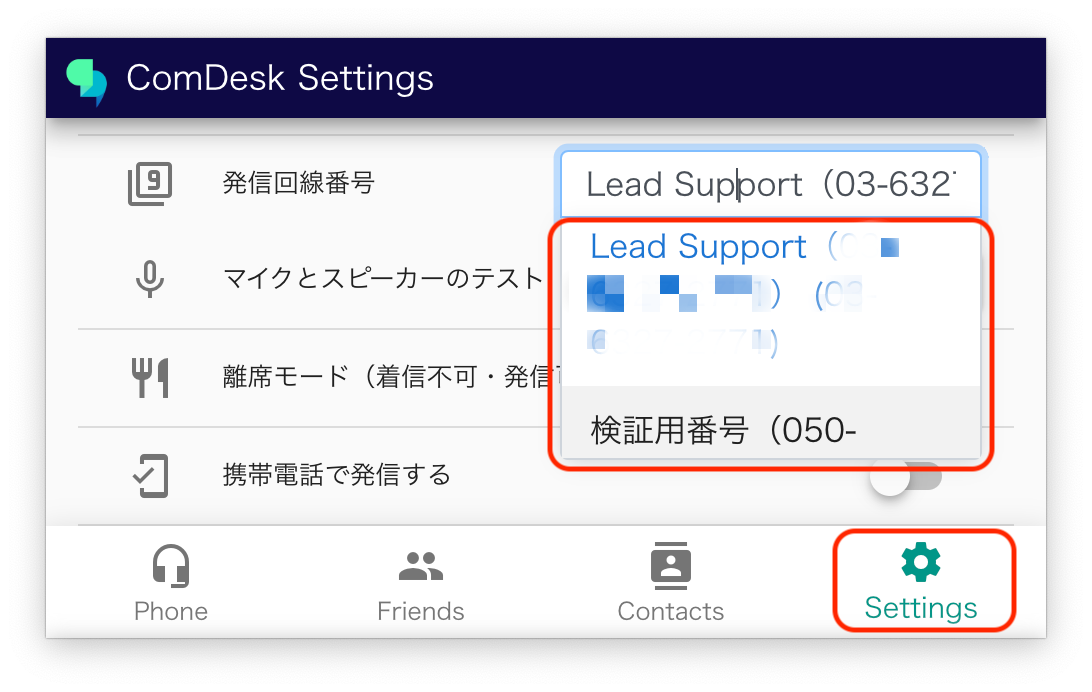The width and height of the screenshot is (1092, 692).
Task: Open the Phone tab headset icon
Action: 171,566
